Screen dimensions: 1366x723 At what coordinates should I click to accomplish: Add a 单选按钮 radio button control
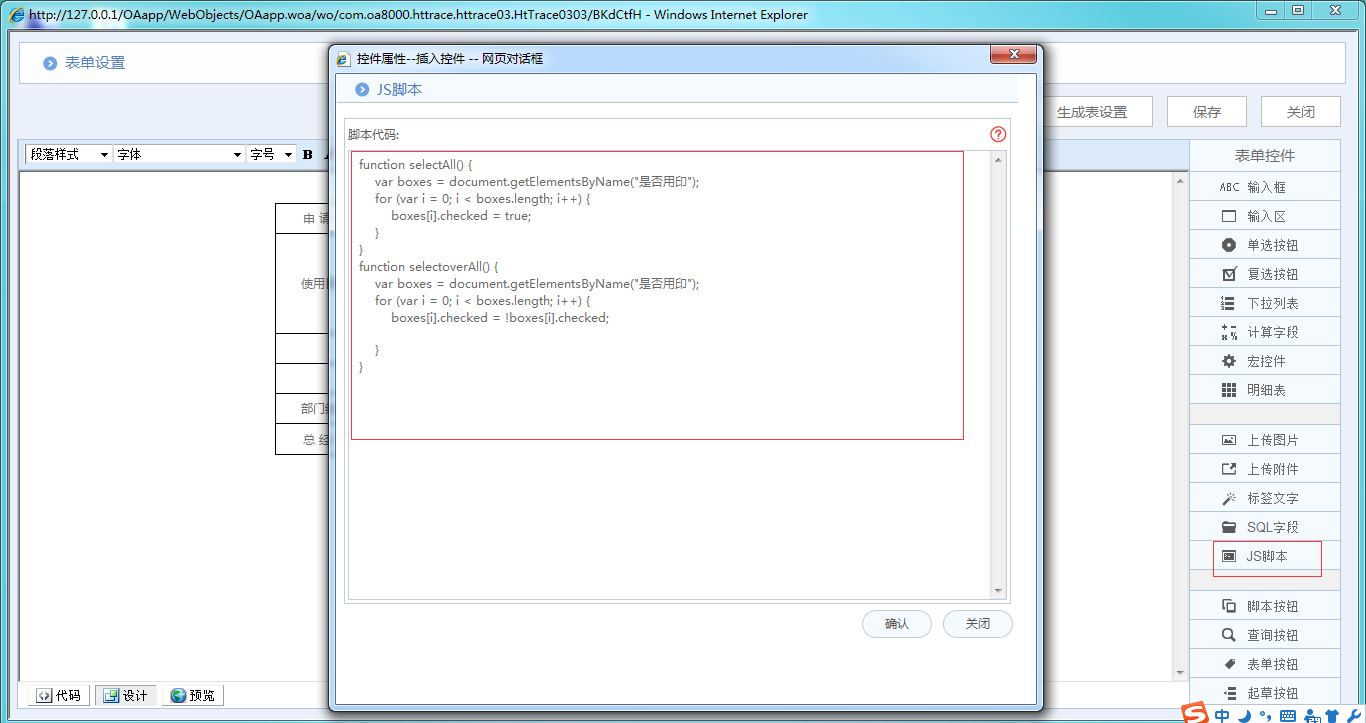(1264, 245)
